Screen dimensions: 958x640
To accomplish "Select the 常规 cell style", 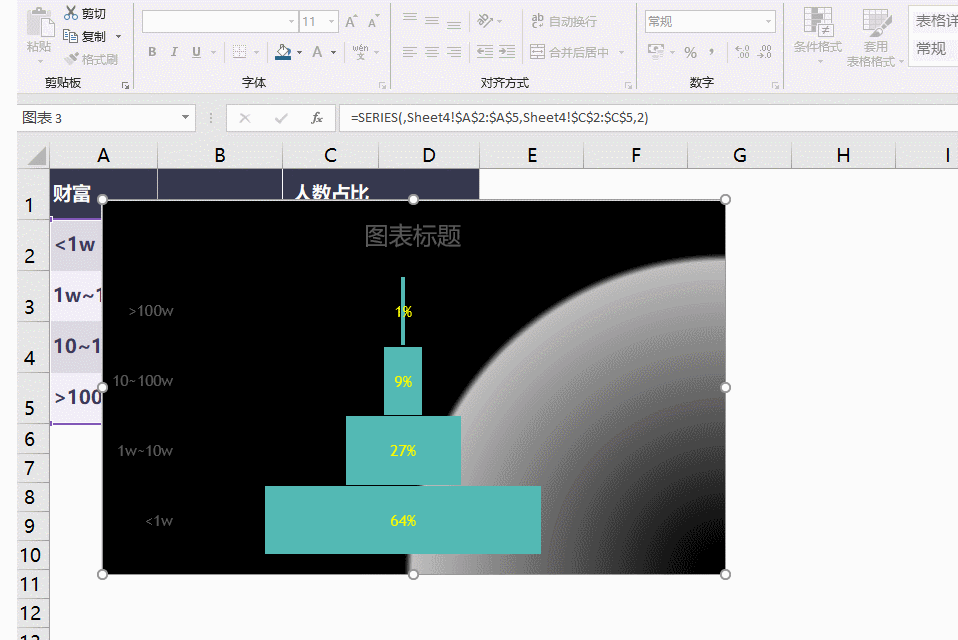I will 931,48.
